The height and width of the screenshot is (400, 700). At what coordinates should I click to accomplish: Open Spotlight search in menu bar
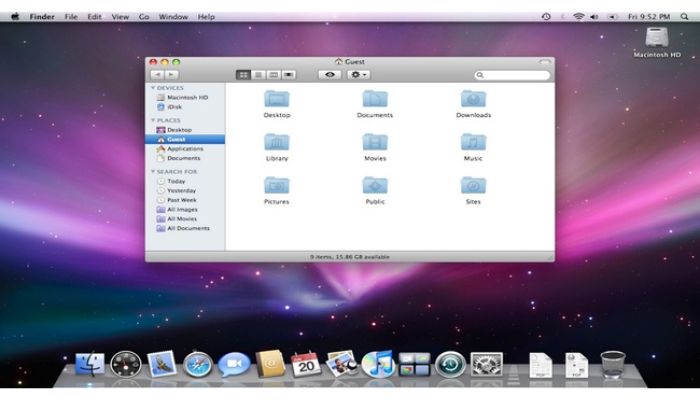coord(684,17)
